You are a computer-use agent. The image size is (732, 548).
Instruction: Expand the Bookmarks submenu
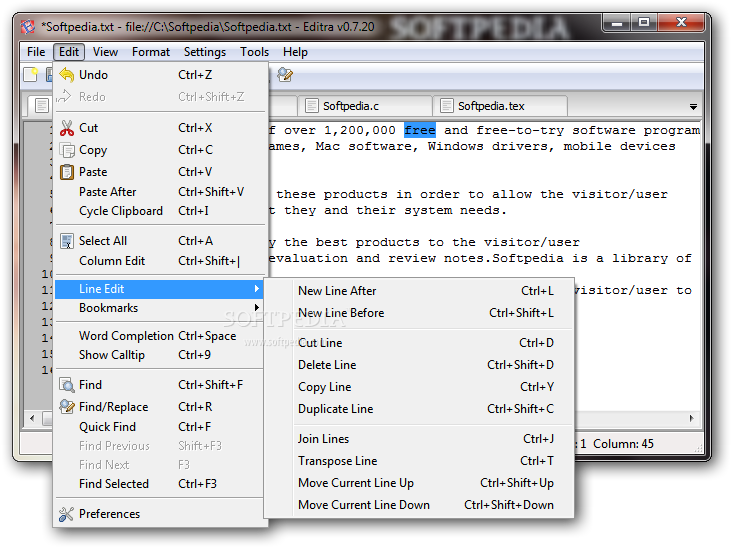click(159, 308)
